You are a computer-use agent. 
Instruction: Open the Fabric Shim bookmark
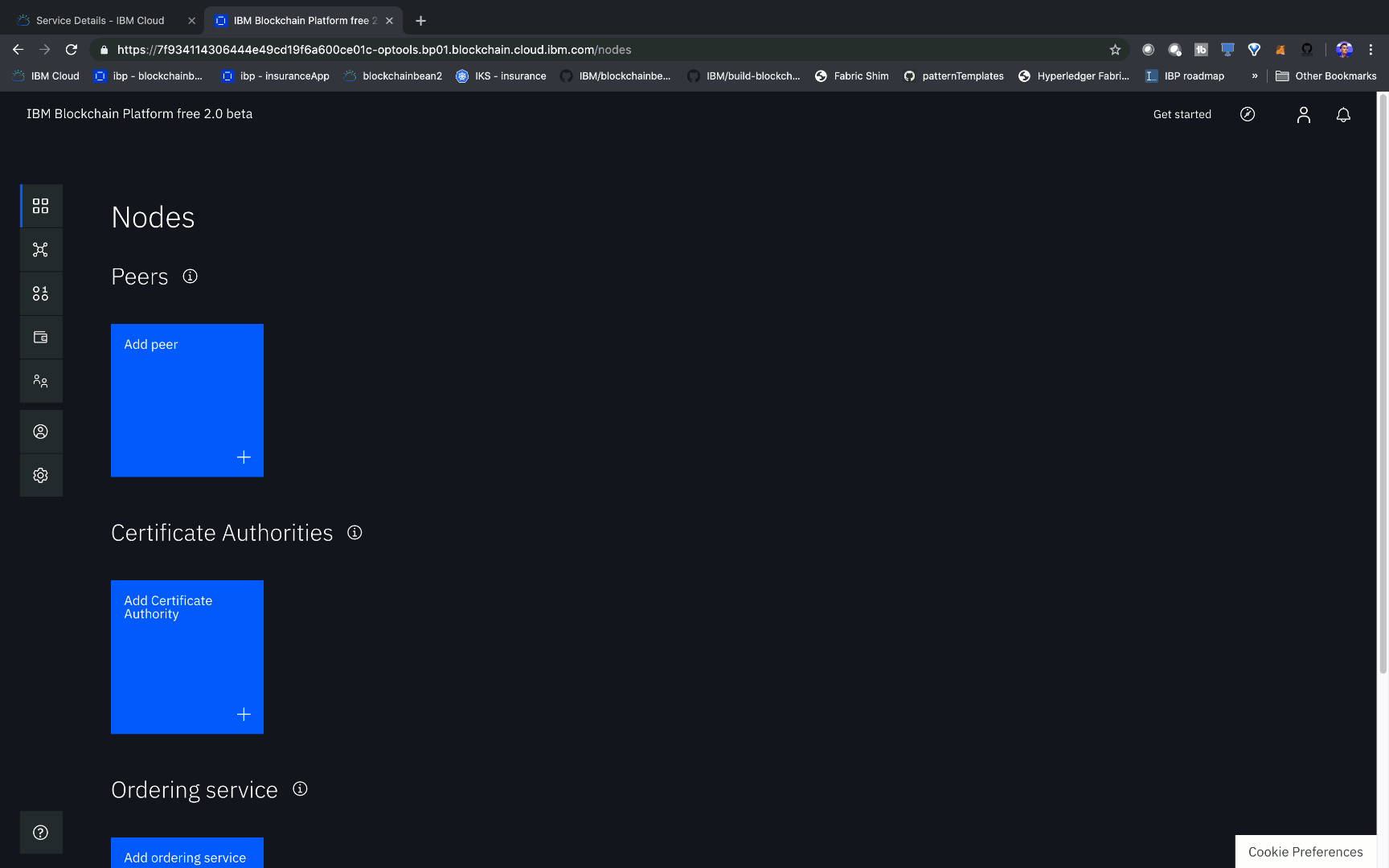pos(852,76)
